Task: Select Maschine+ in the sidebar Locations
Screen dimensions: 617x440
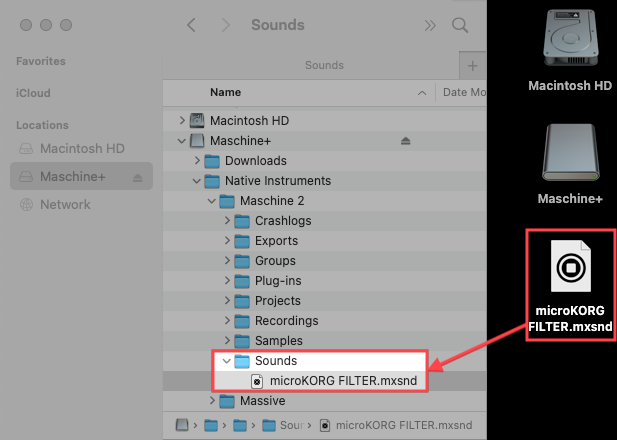Action: tap(81, 176)
